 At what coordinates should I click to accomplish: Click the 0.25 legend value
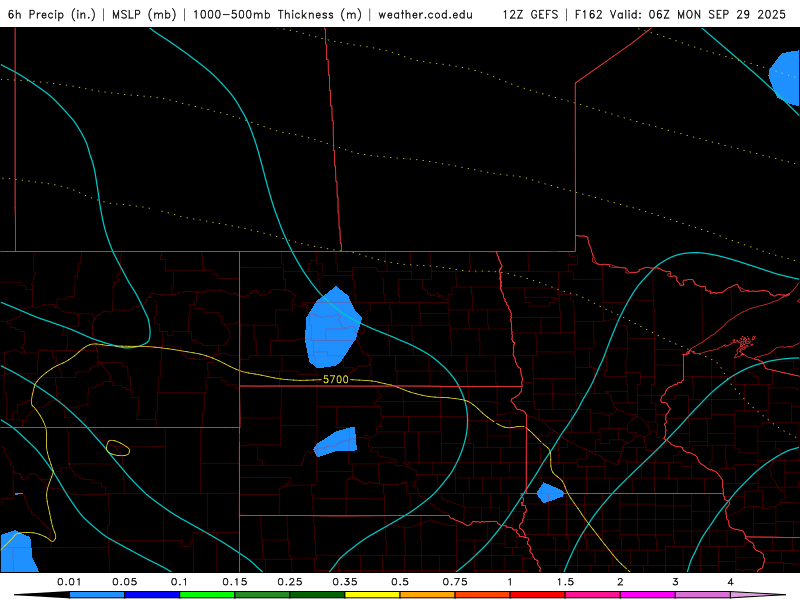click(x=290, y=582)
